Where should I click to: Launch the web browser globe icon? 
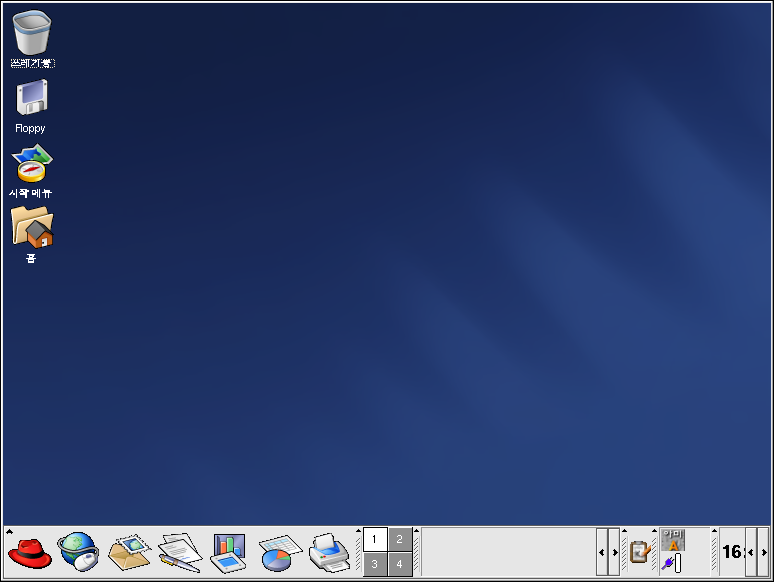pos(78,552)
